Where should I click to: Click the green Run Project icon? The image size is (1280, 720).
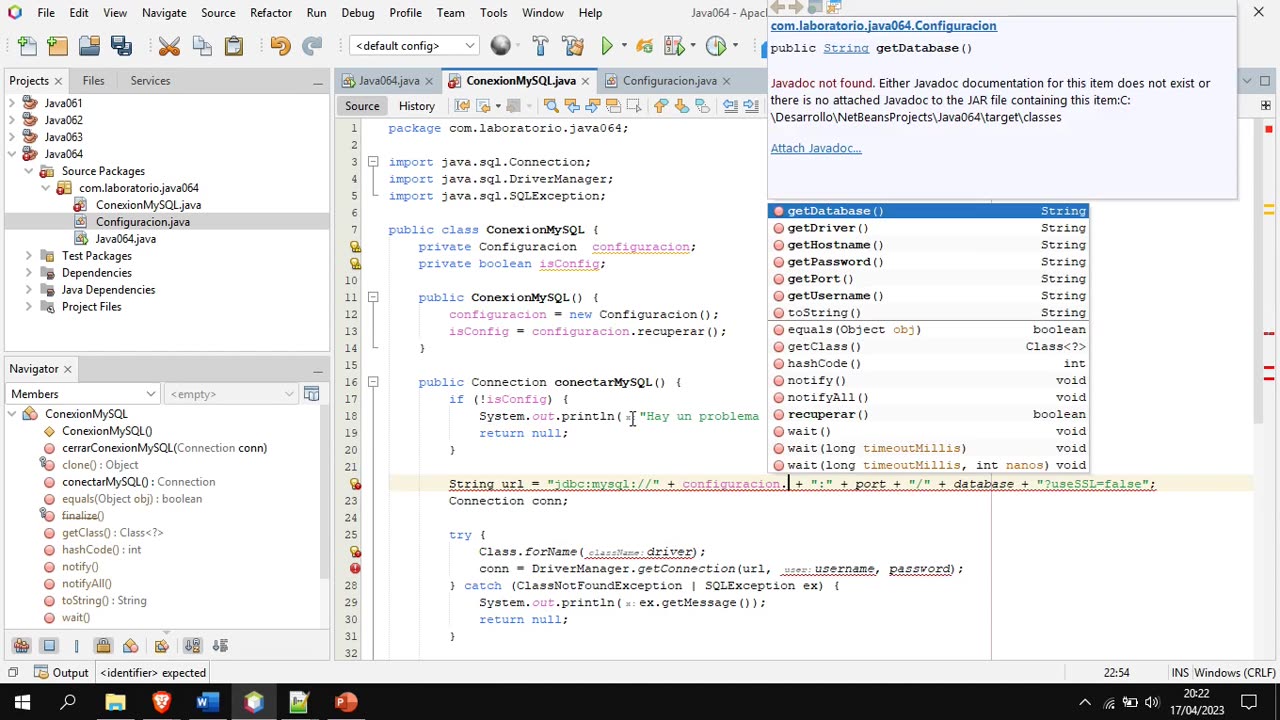(x=607, y=46)
